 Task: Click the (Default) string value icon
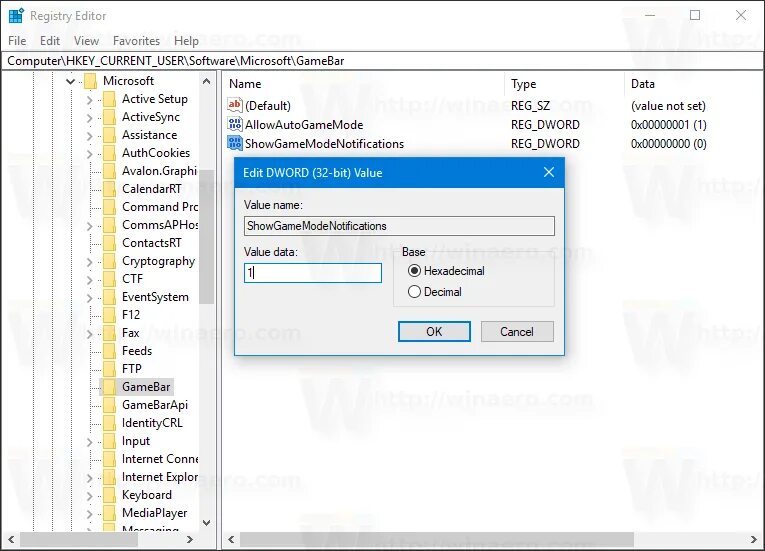coord(235,105)
